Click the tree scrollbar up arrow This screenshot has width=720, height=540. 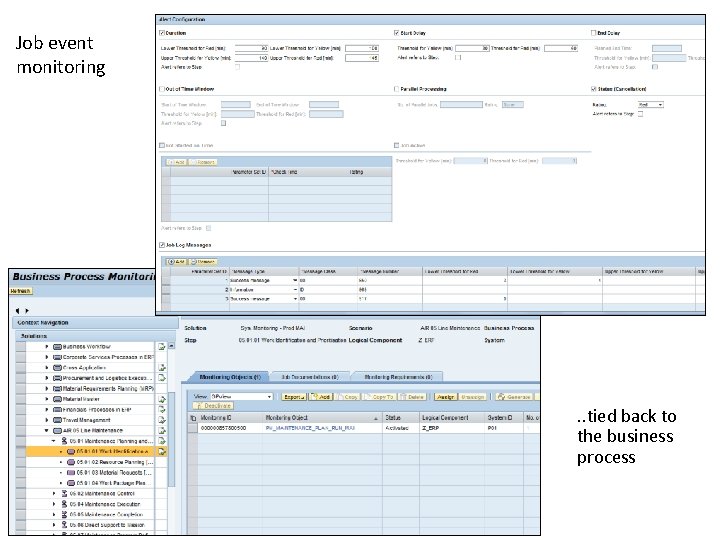point(171,346)
